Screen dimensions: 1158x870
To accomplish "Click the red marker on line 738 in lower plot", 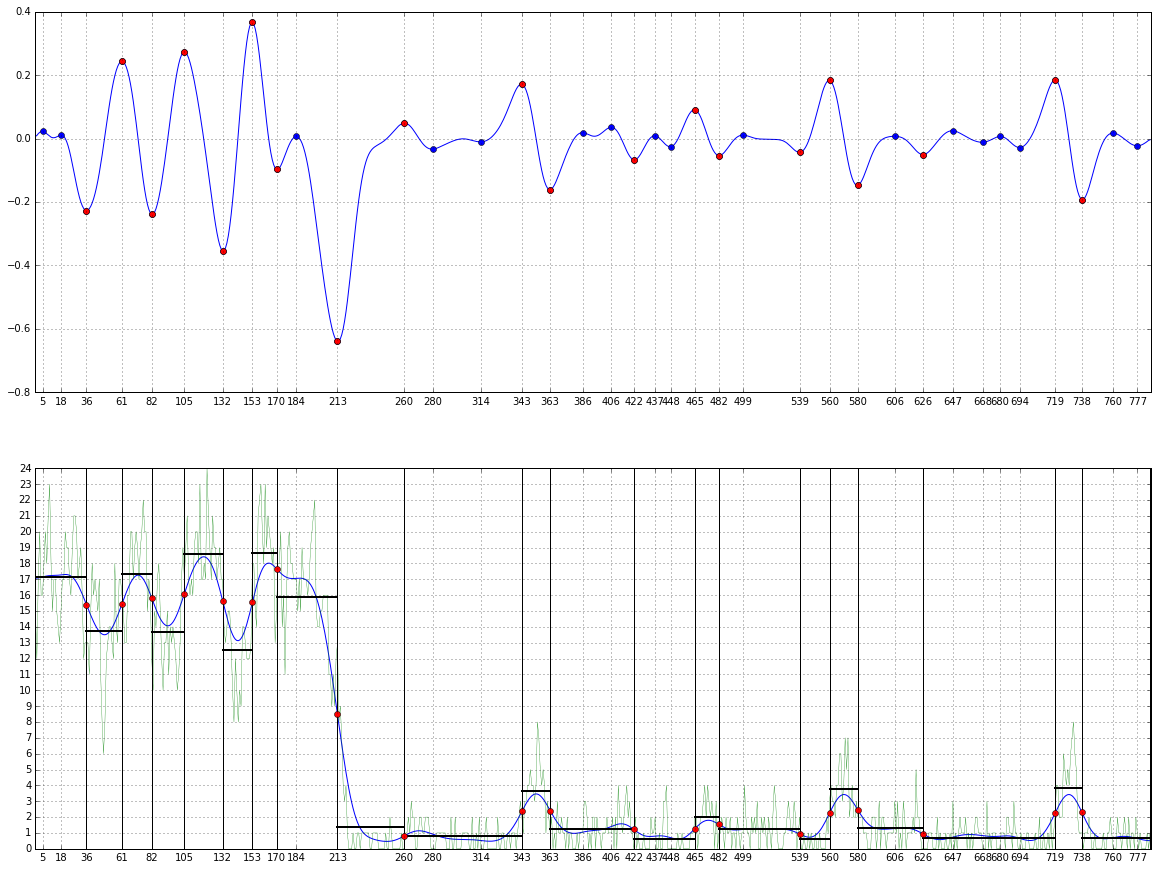I will (x=1083, y=812).
